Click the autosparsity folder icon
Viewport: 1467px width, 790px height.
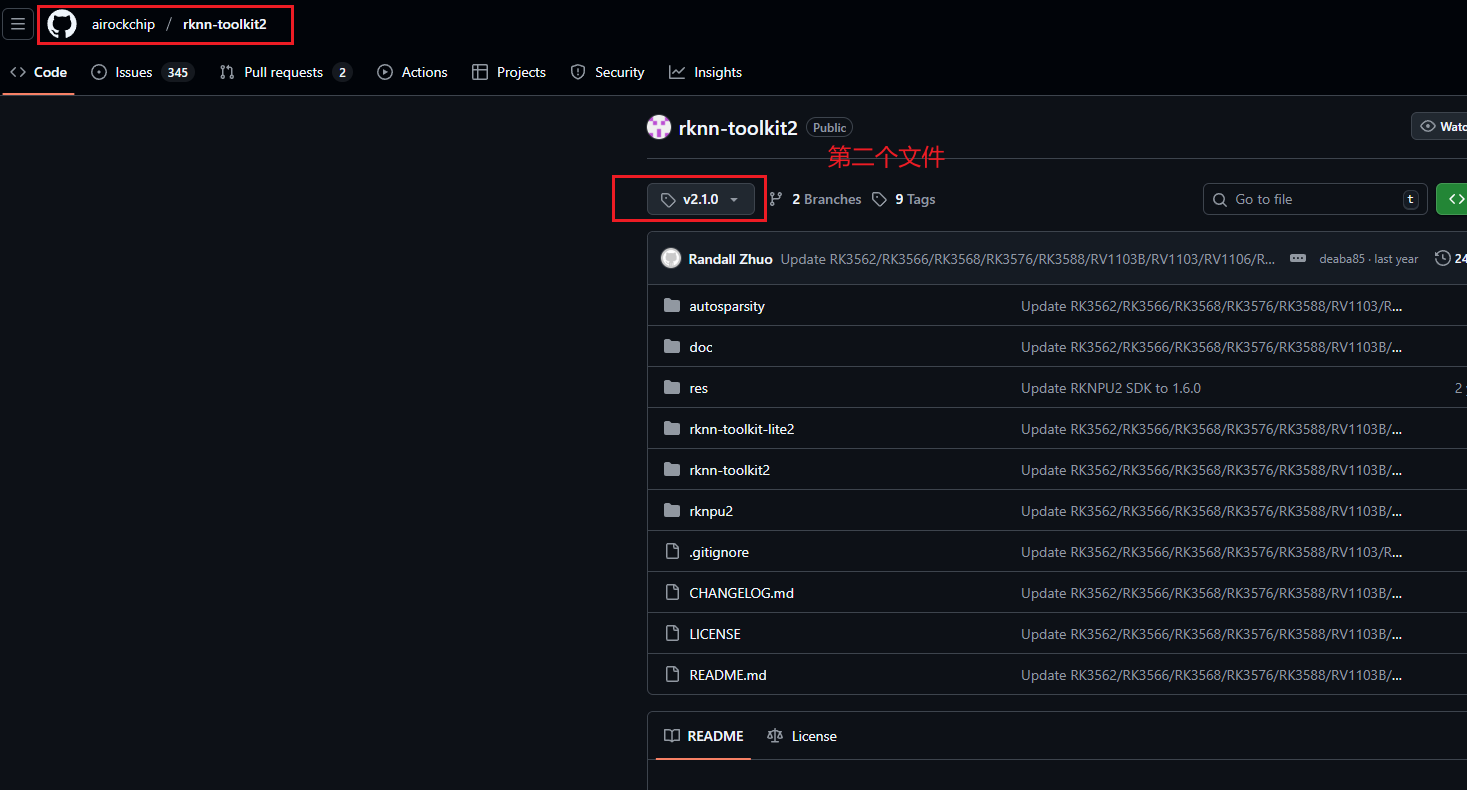coord(672,305)
